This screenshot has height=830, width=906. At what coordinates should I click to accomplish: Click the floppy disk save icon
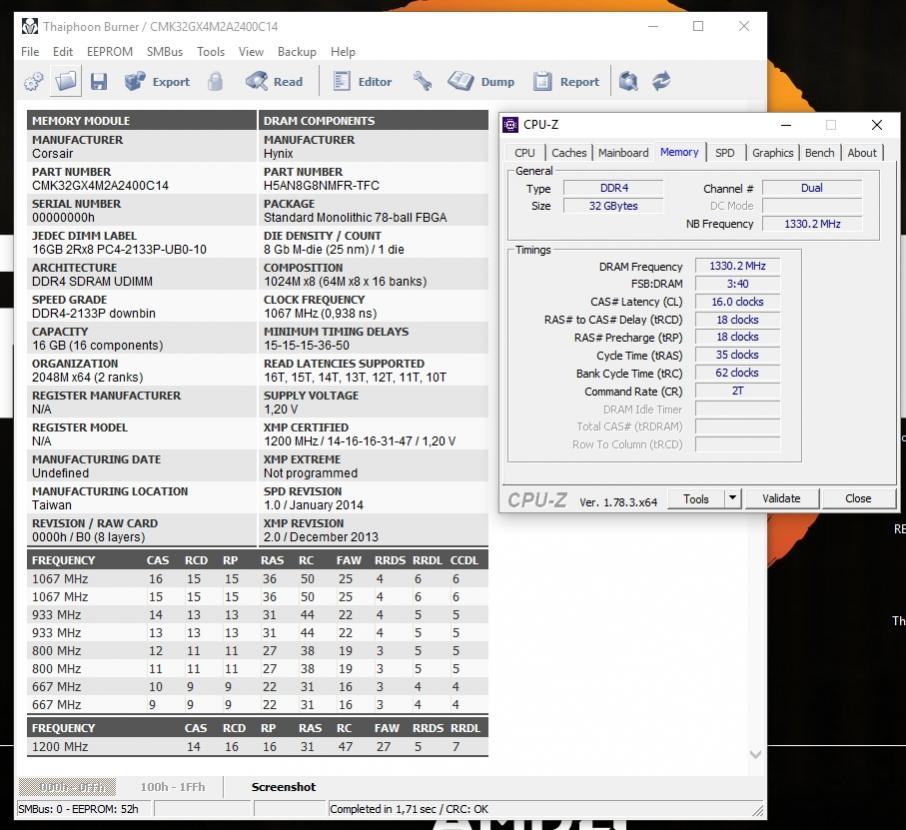click(x=99, y=81)
